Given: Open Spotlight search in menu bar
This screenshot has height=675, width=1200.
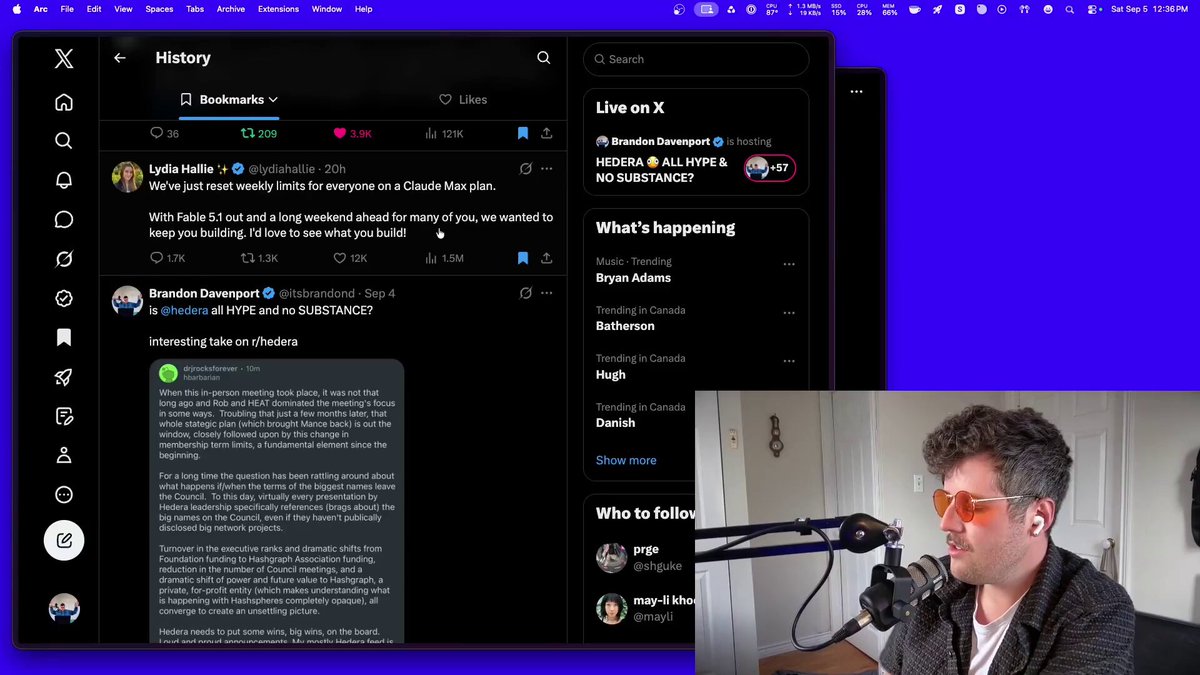Looking at the screenshot, I should 1069,9.
